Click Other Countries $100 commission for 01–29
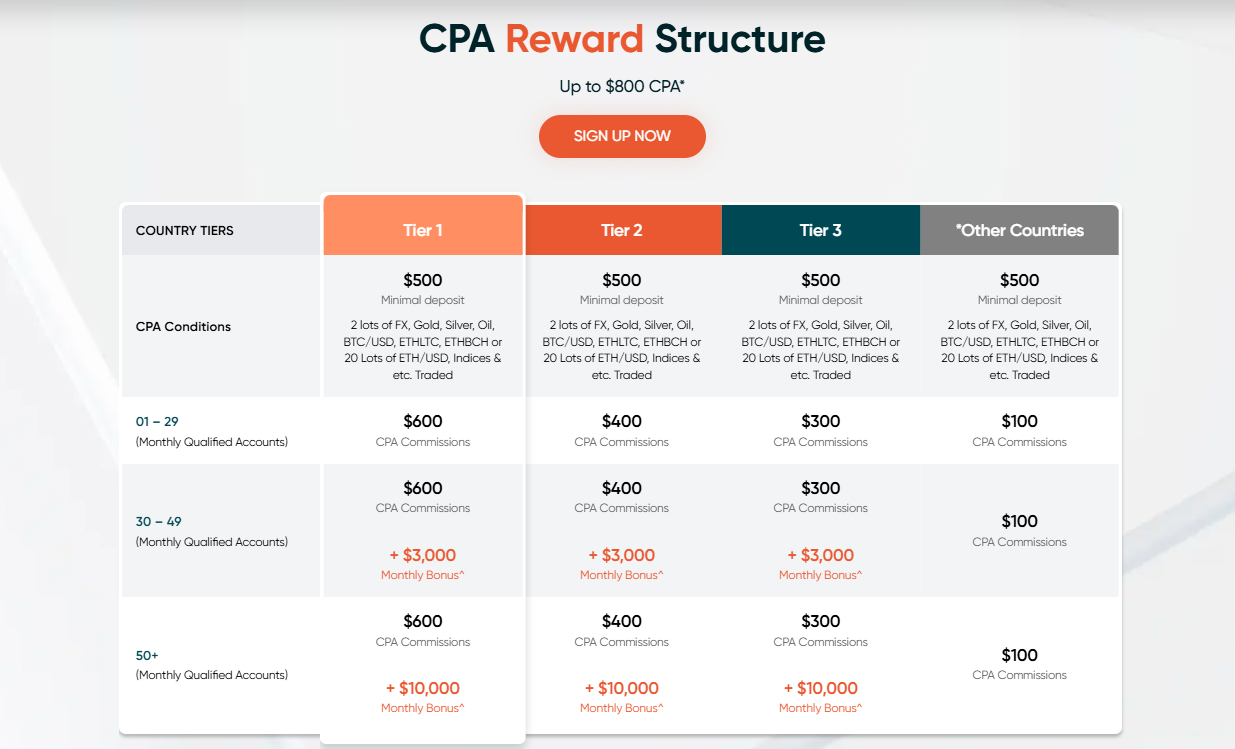 coord(1019,422)
